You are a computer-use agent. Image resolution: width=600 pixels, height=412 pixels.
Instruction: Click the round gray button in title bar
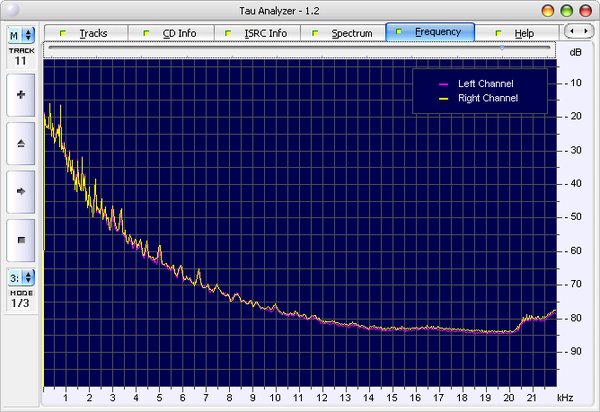(12, 10)
